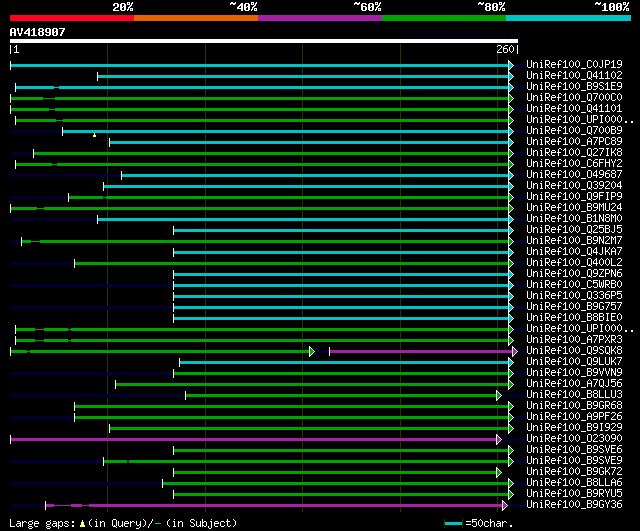
Task: Choose the UniRef100_C5WRB0 entry
Action: tap(574, 285)
